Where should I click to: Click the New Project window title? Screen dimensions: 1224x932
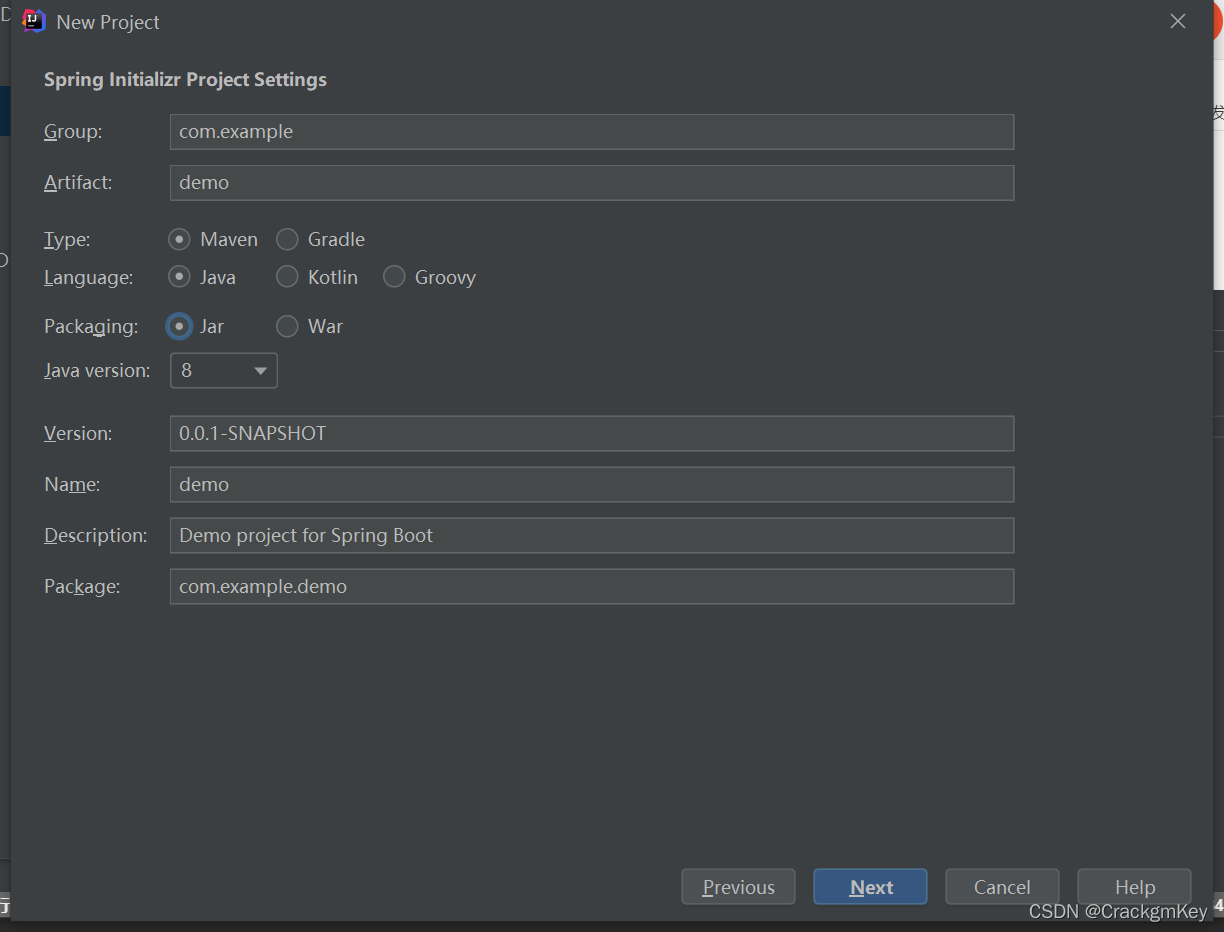(108, 22)
